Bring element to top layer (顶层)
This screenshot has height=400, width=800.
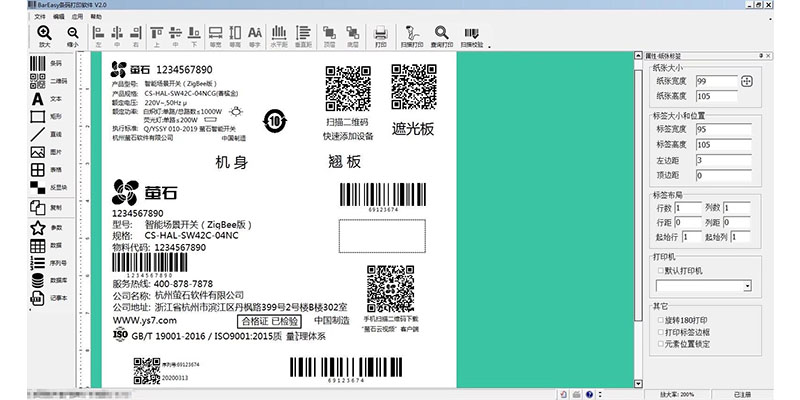pos(330,36)
